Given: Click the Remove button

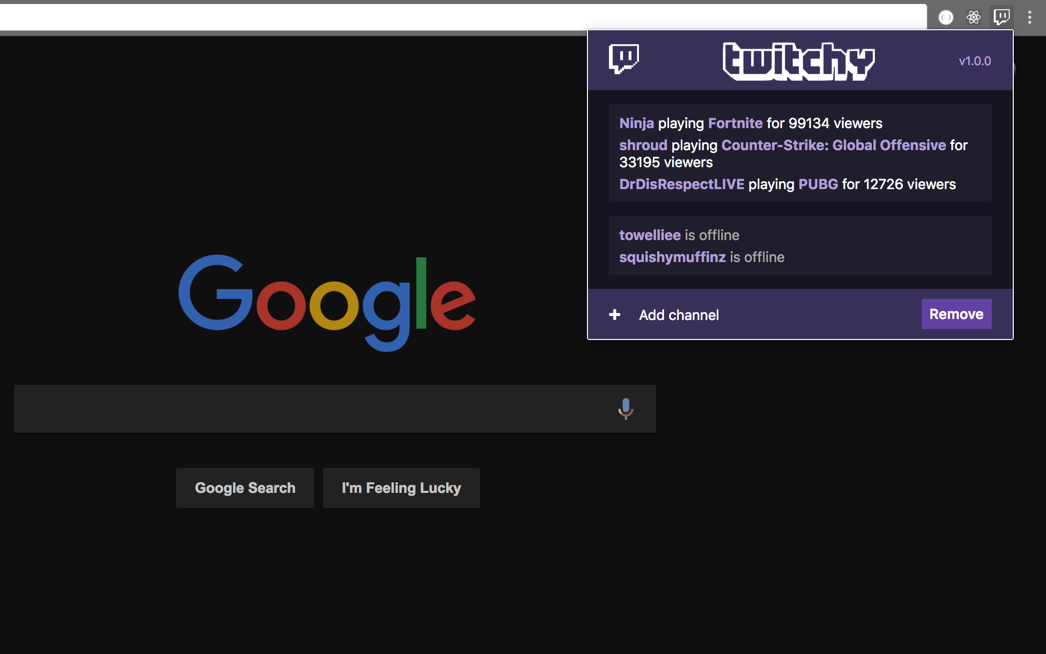Looking at the screenshot, I should [x=956, y=314].
